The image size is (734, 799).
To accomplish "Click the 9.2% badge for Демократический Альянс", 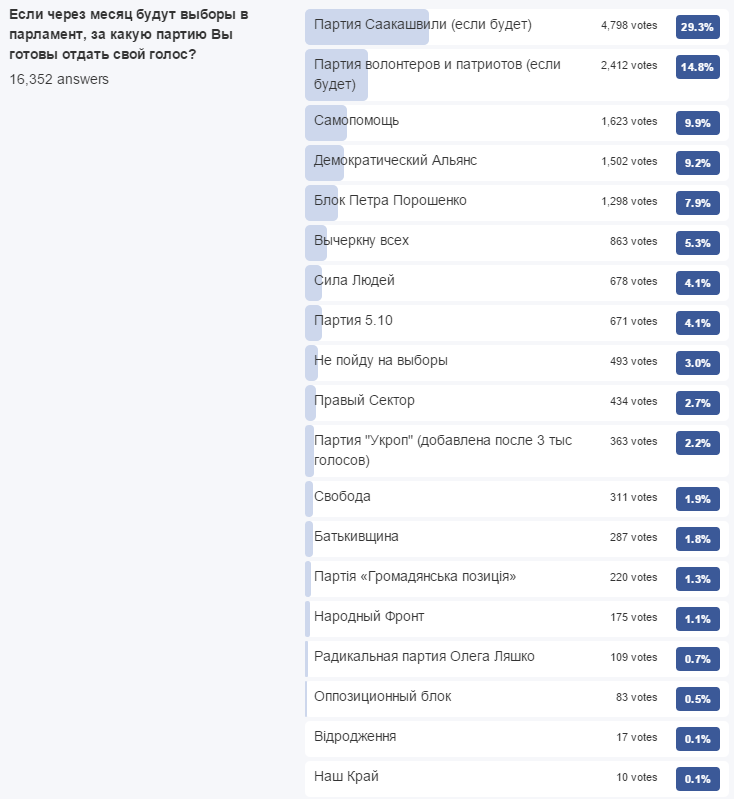I will click(697, 163).
